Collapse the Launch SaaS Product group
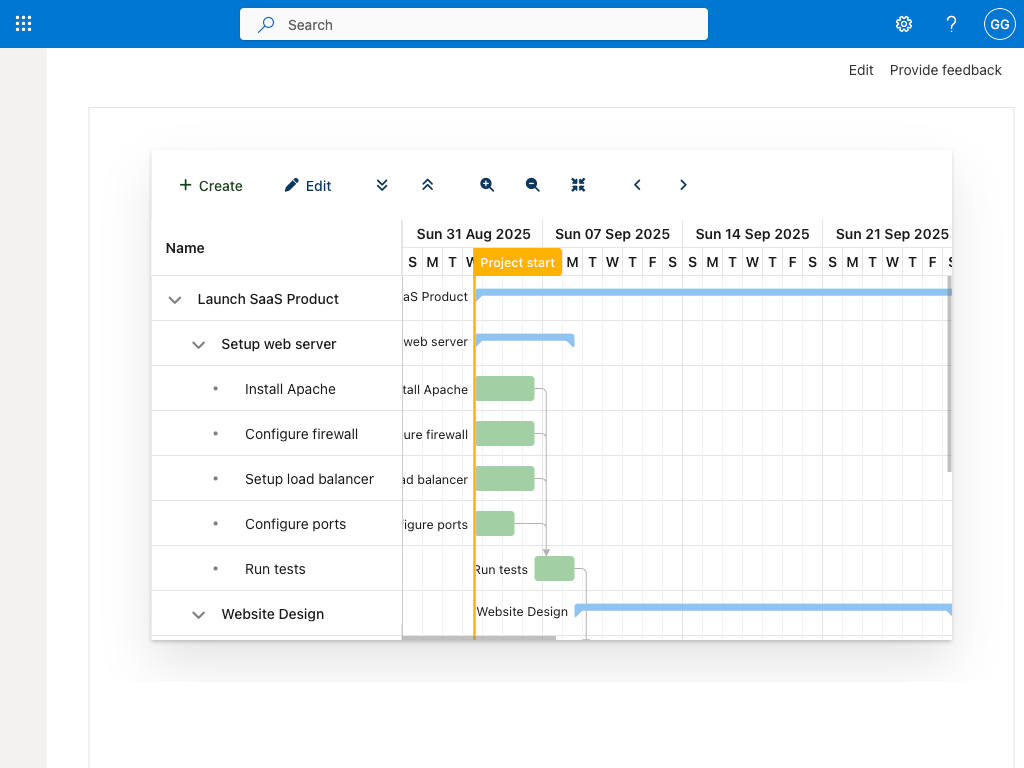This screenshot has width=1024, height=768. click(174, 298)
